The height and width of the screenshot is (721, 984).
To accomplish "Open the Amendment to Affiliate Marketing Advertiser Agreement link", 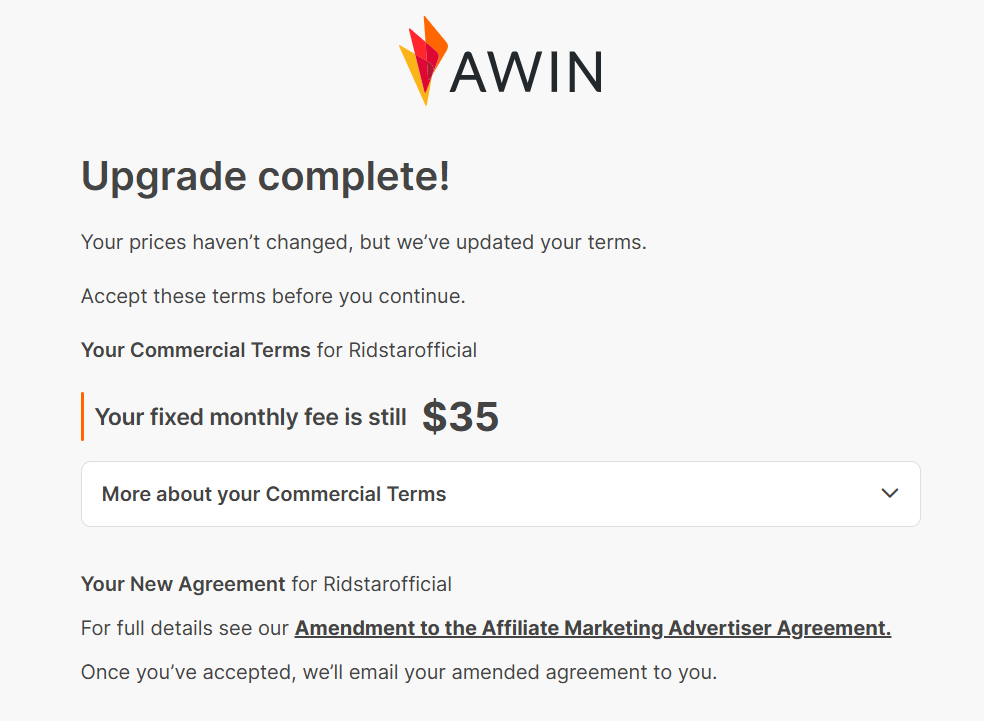I will [x=592, y=628].
